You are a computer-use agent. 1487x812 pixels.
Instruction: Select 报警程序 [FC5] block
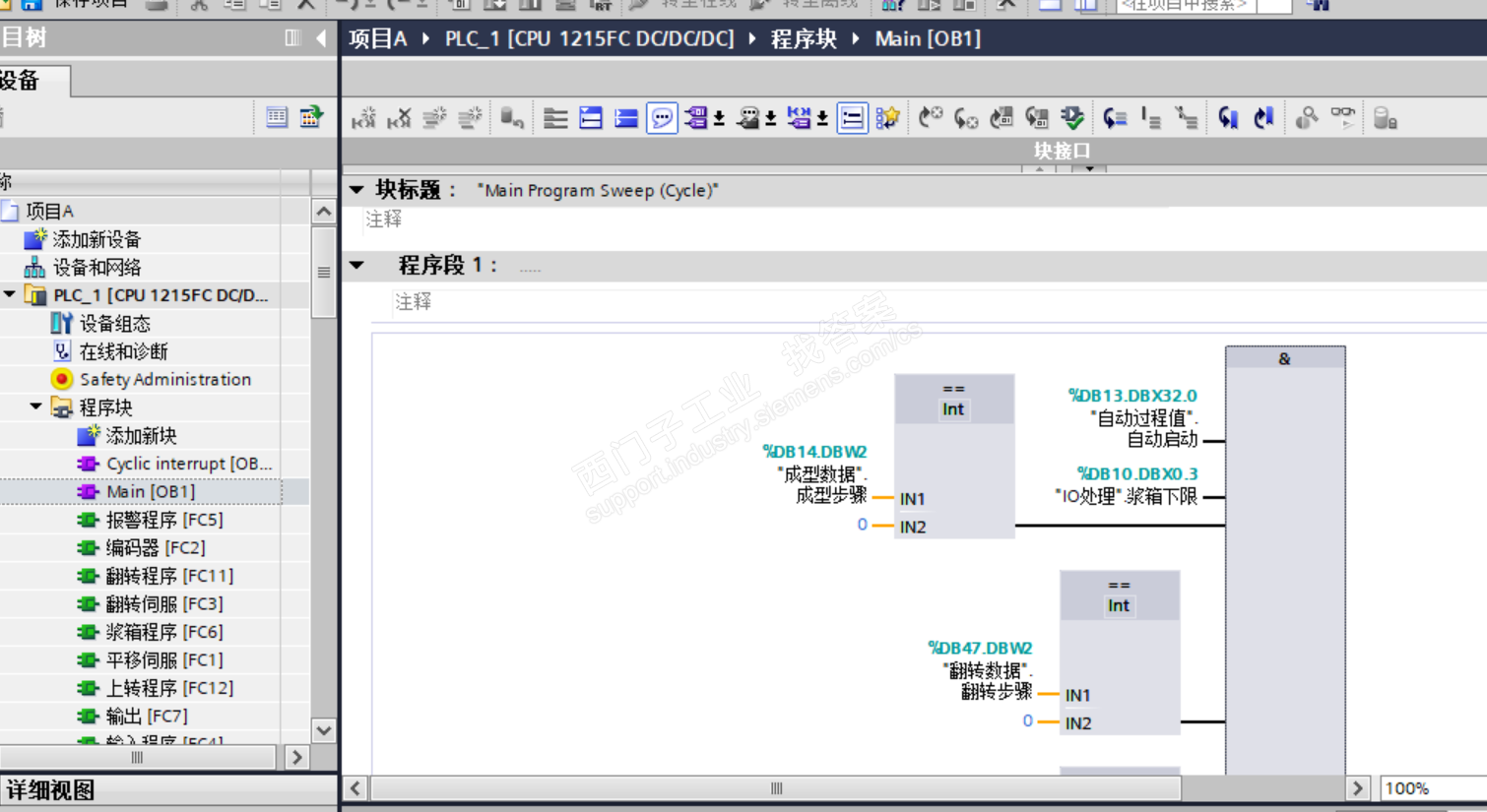tap(164, 520)
